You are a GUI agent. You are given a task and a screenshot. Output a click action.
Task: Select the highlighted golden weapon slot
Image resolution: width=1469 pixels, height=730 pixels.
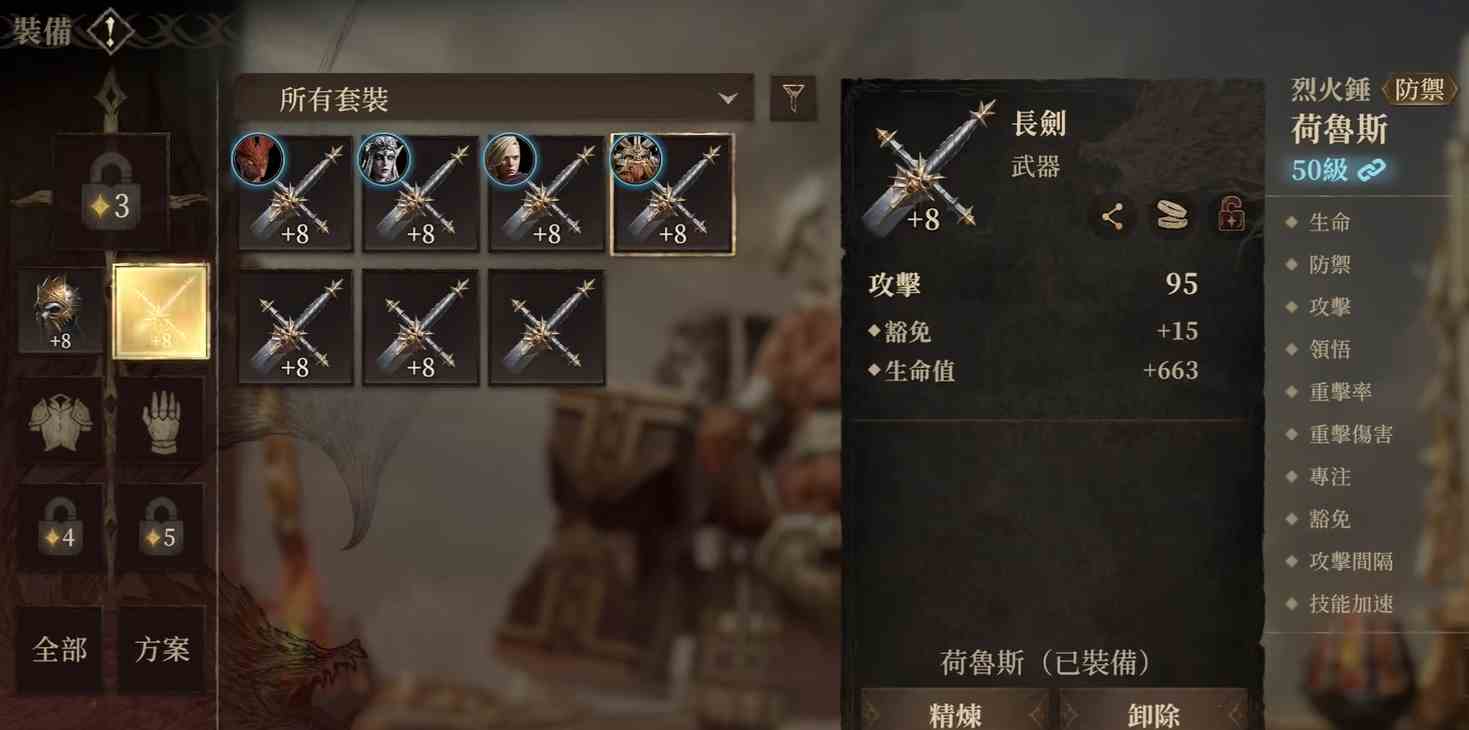161,311
